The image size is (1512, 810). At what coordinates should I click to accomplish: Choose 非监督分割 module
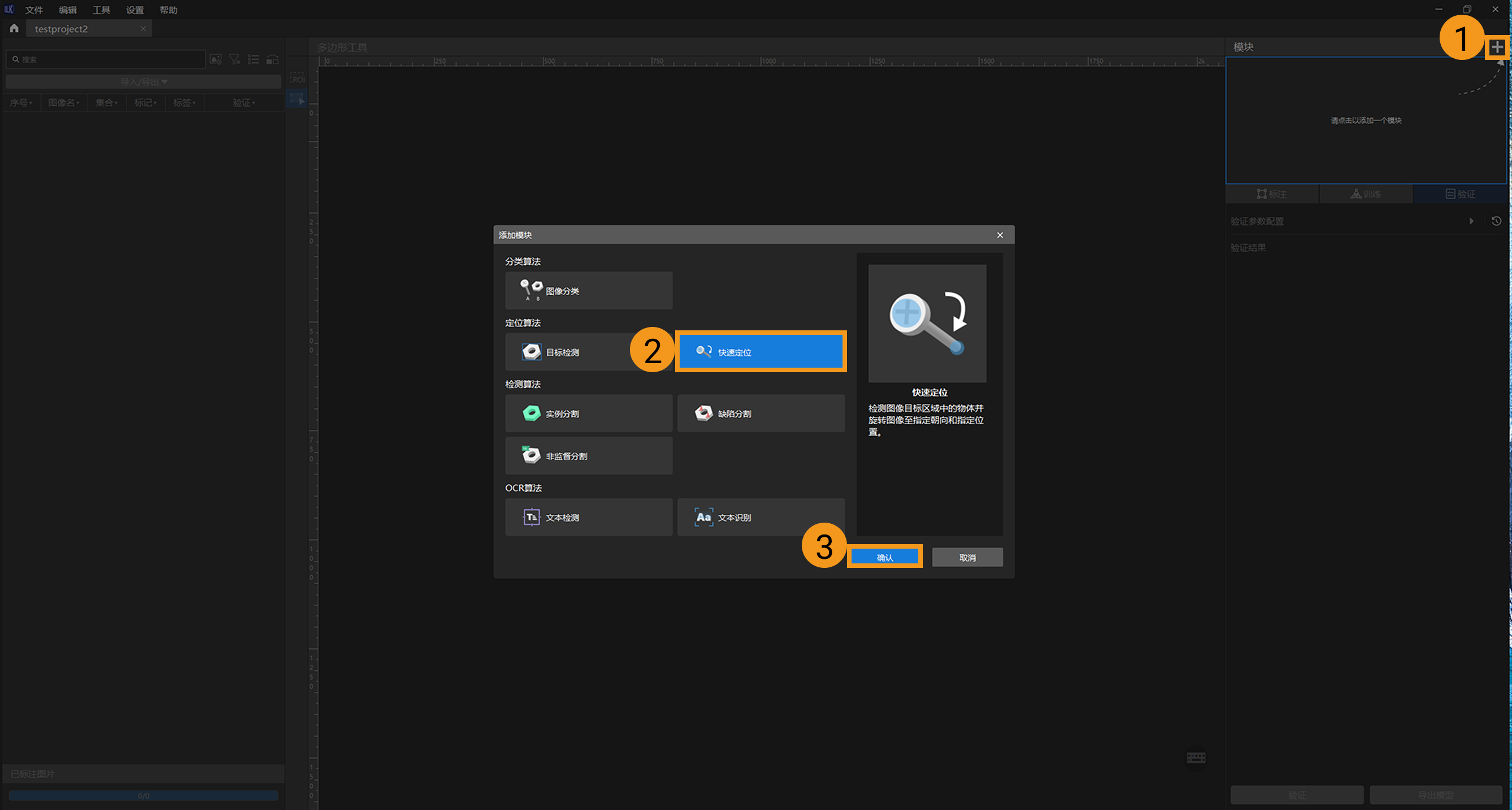click(588, 455)
